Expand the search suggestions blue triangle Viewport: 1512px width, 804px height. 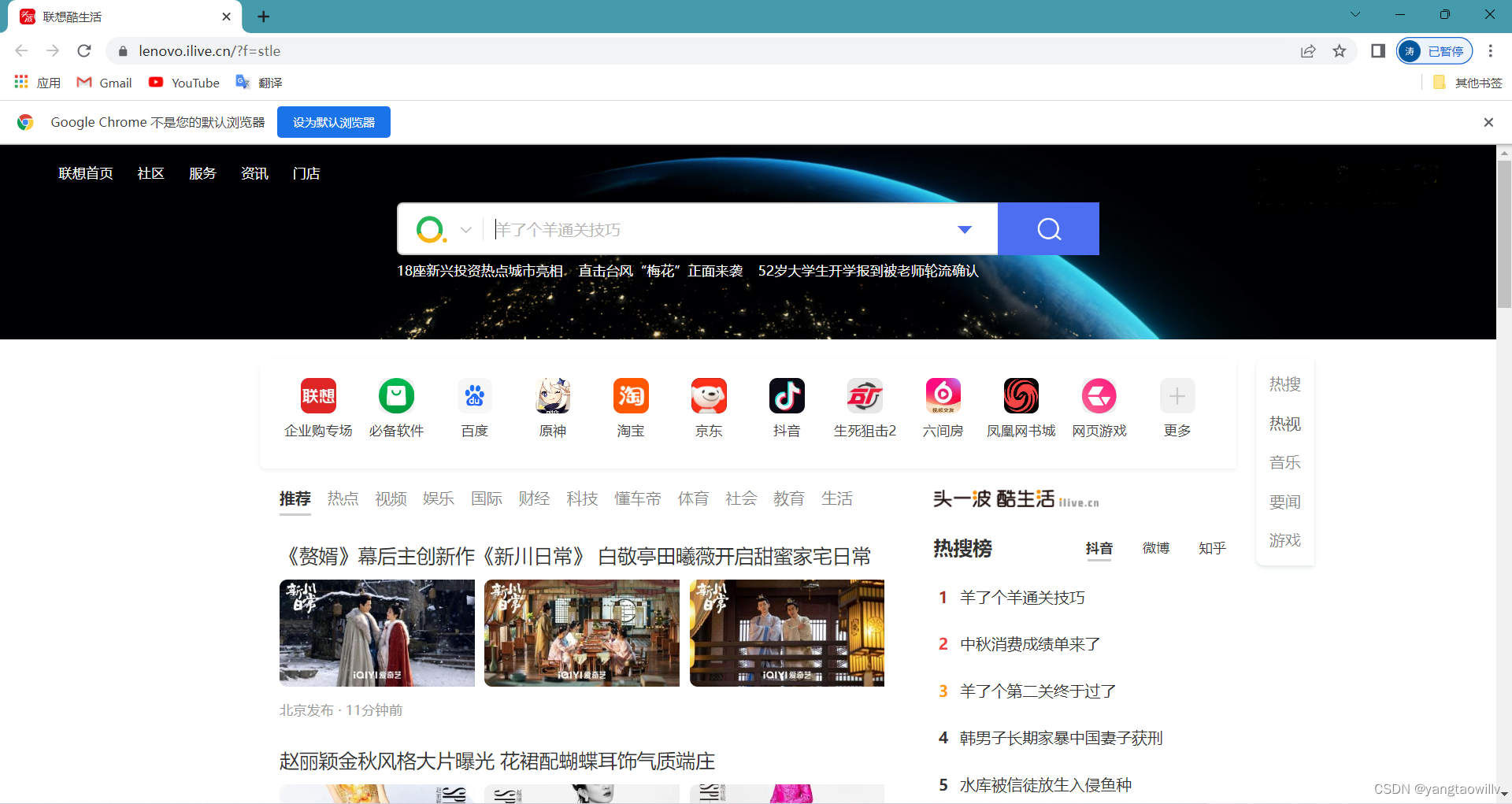point(965,230)
